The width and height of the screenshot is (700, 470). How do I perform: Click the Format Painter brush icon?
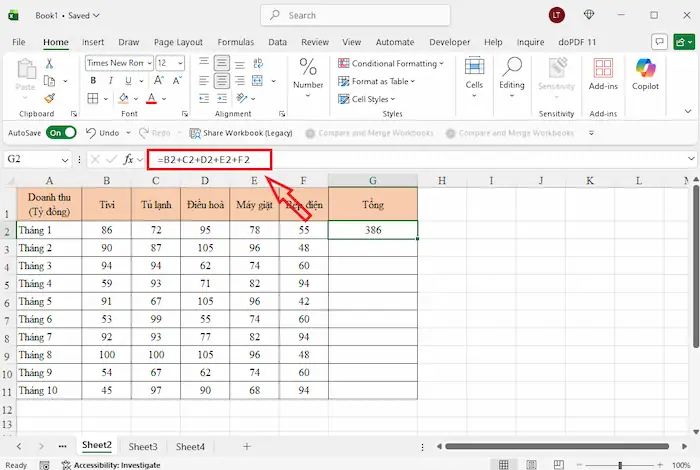pyautogui.click(x=49, y=99)
